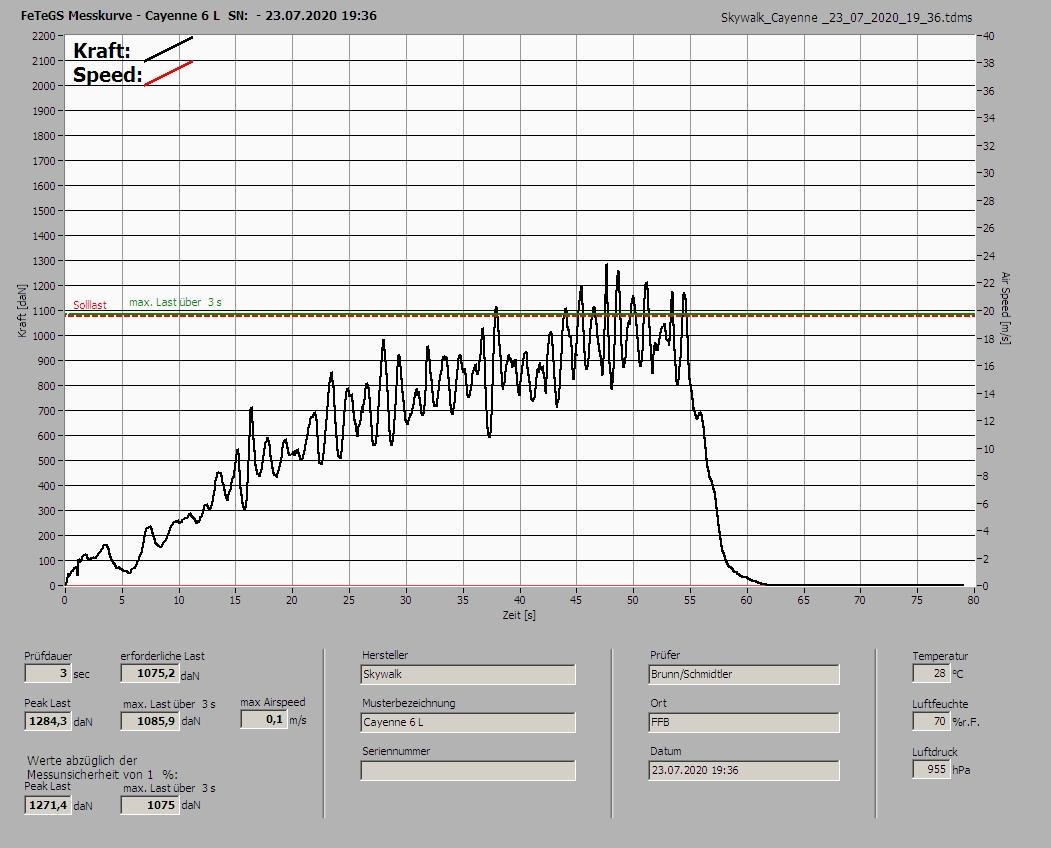Click the Prüfer field Brunn/Schmidtler

coord(744,674)
